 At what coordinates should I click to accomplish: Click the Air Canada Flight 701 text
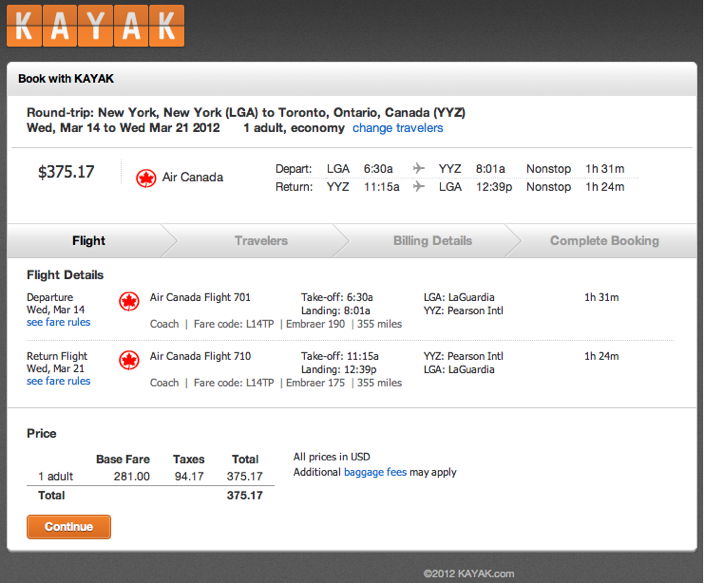[x=200, y=297]
